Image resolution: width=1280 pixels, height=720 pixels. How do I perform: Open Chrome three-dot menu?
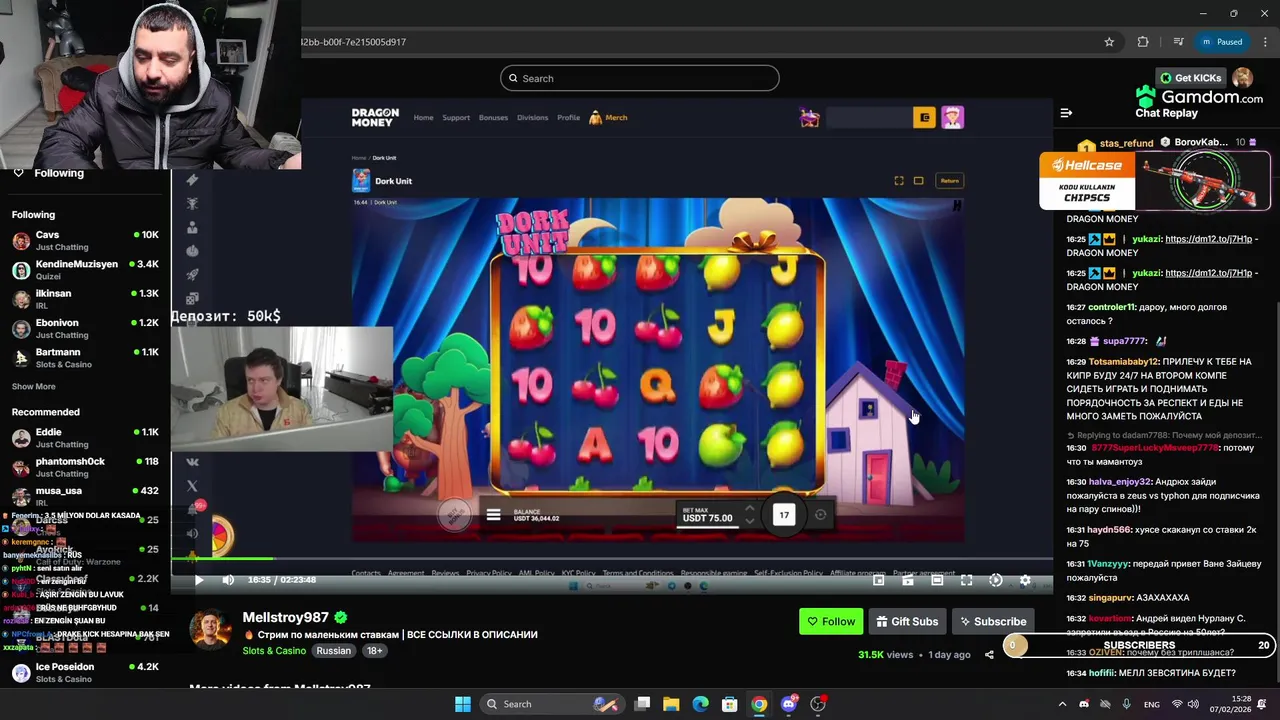click(x=1266, y=42)
